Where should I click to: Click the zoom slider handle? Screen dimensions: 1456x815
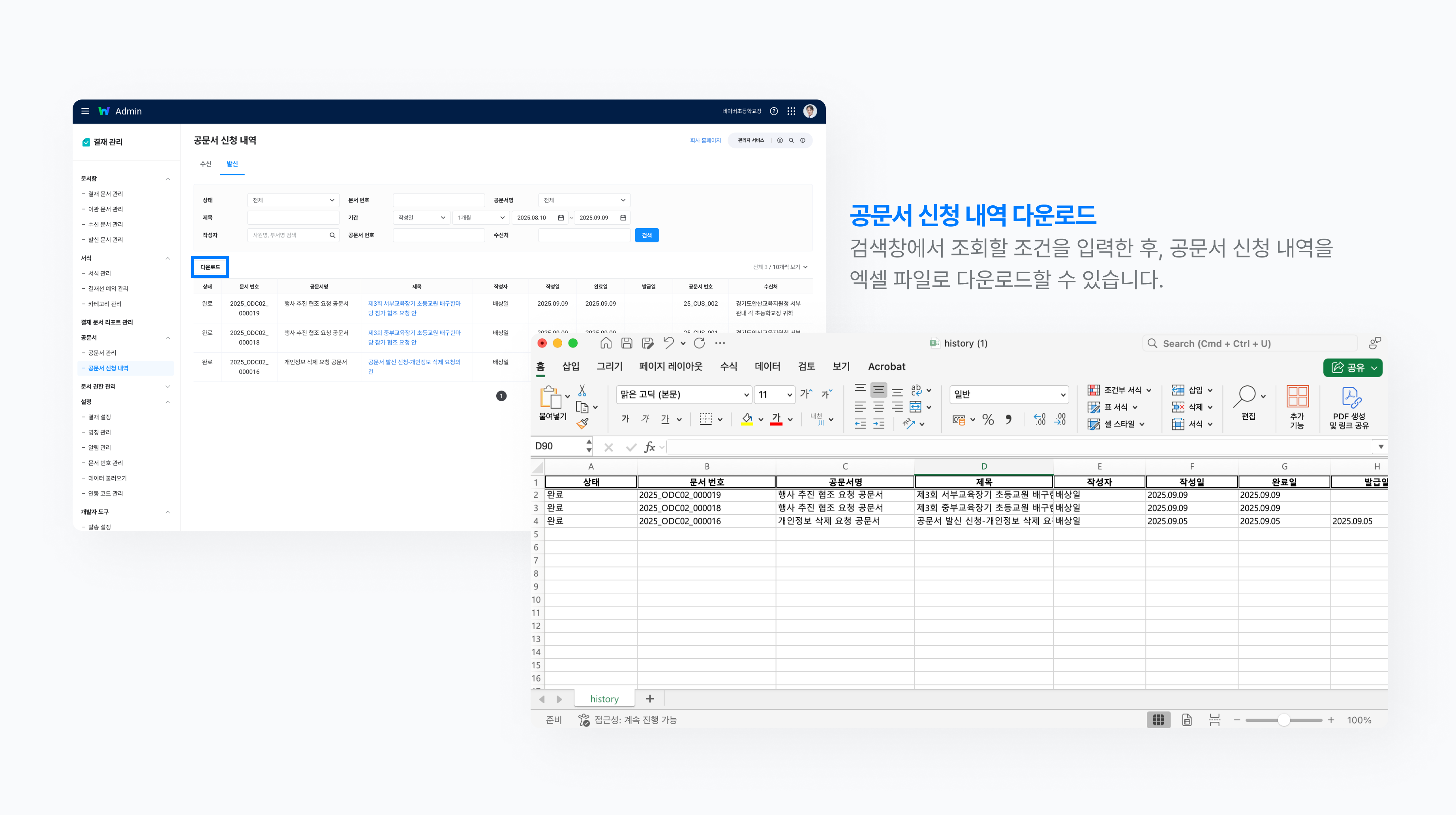(1283, 719)
